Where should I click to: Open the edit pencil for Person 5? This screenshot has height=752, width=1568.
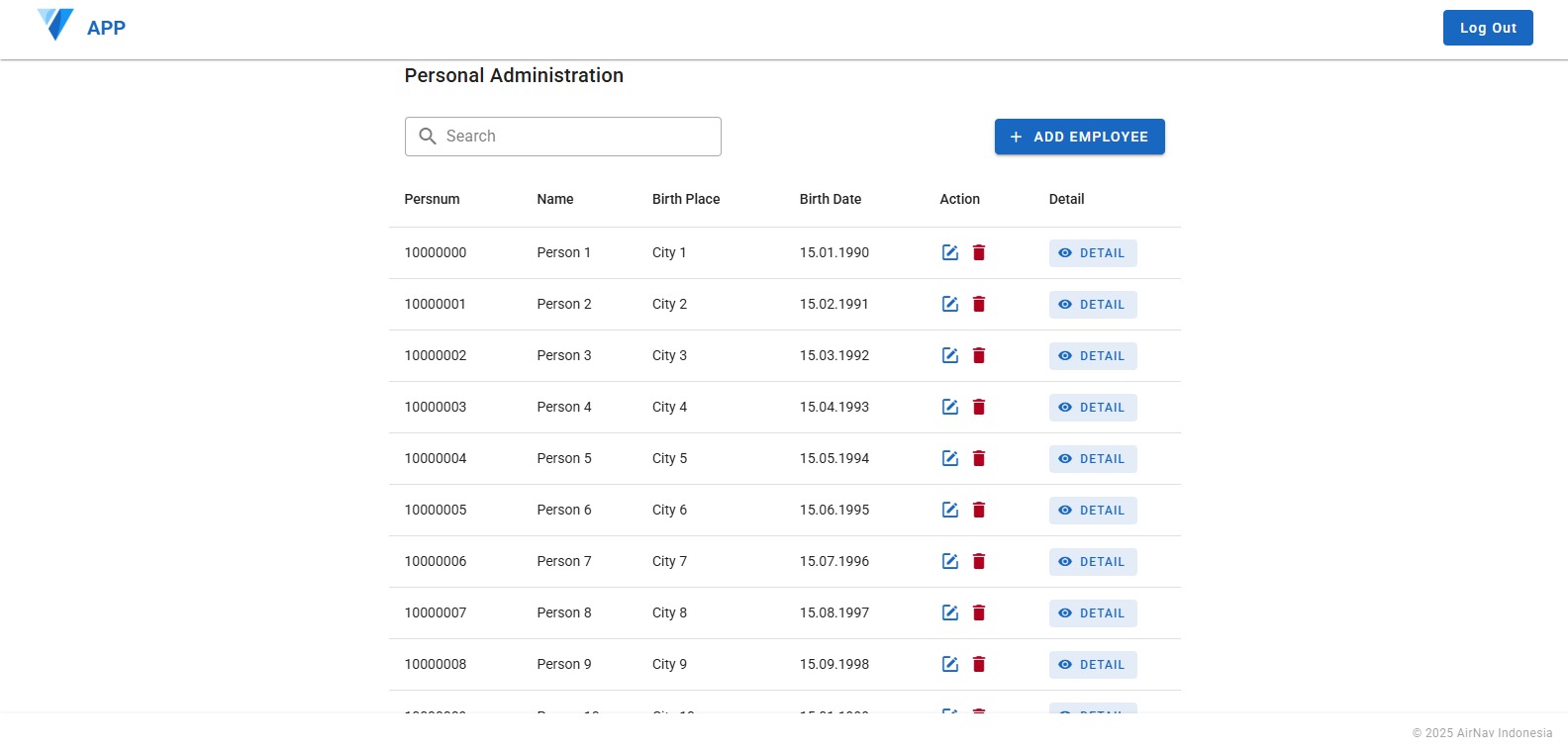tap(949, 458)
